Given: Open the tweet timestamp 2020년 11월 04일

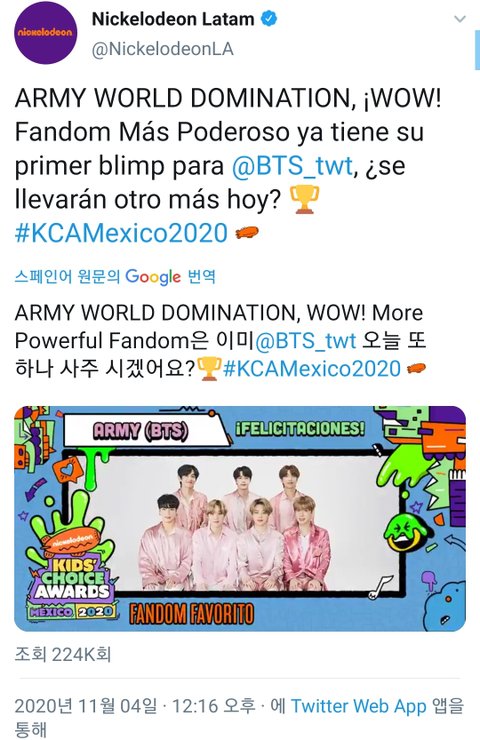Looking at the screenshot, I should click(86, 706).
